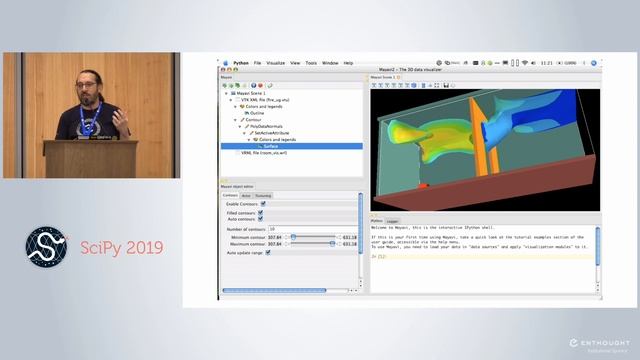Open the Visualize menu
Screen dimensions: 640x360
point(276,63)
